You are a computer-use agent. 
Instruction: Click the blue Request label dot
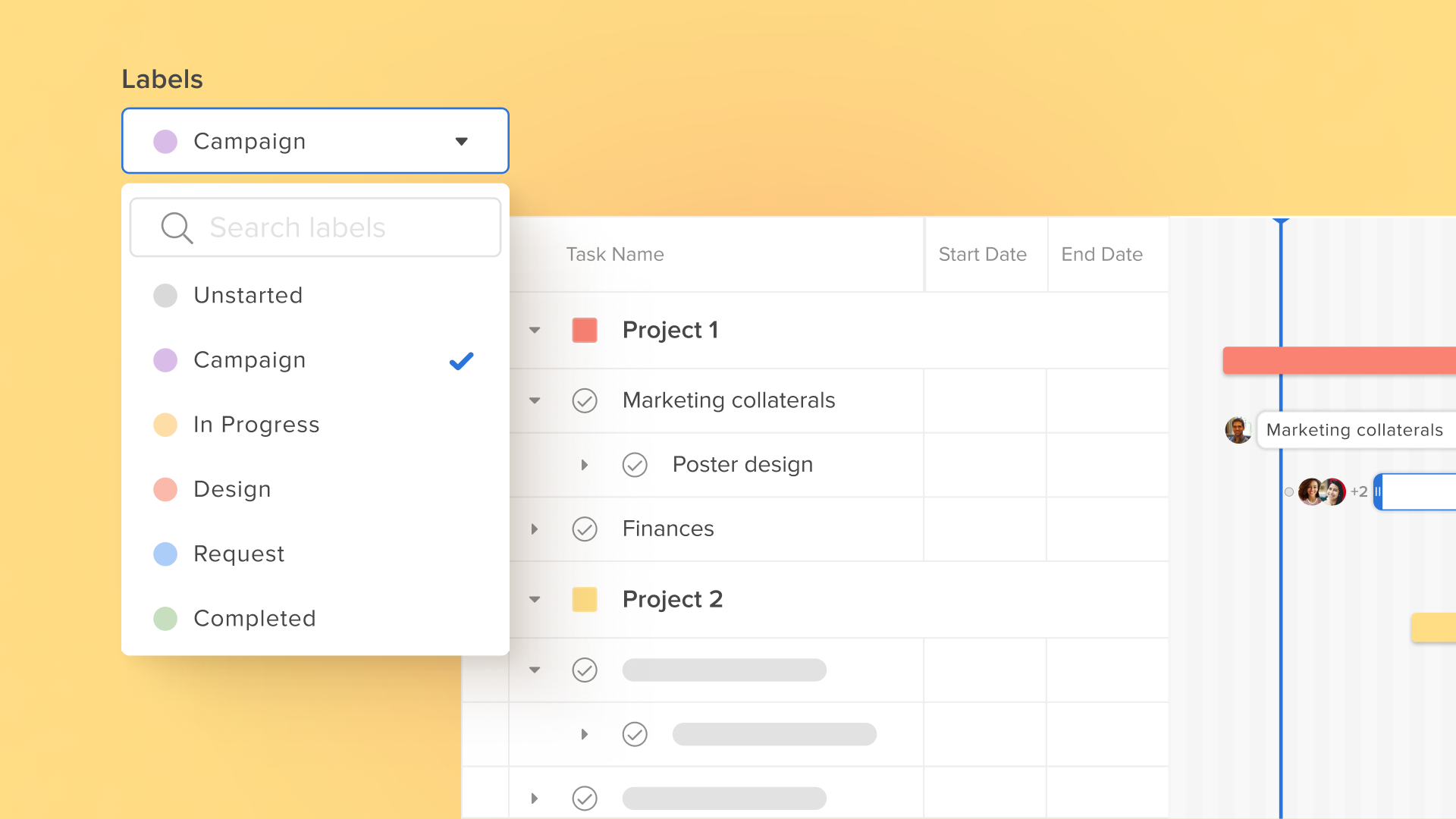click(x=165, y=554)
